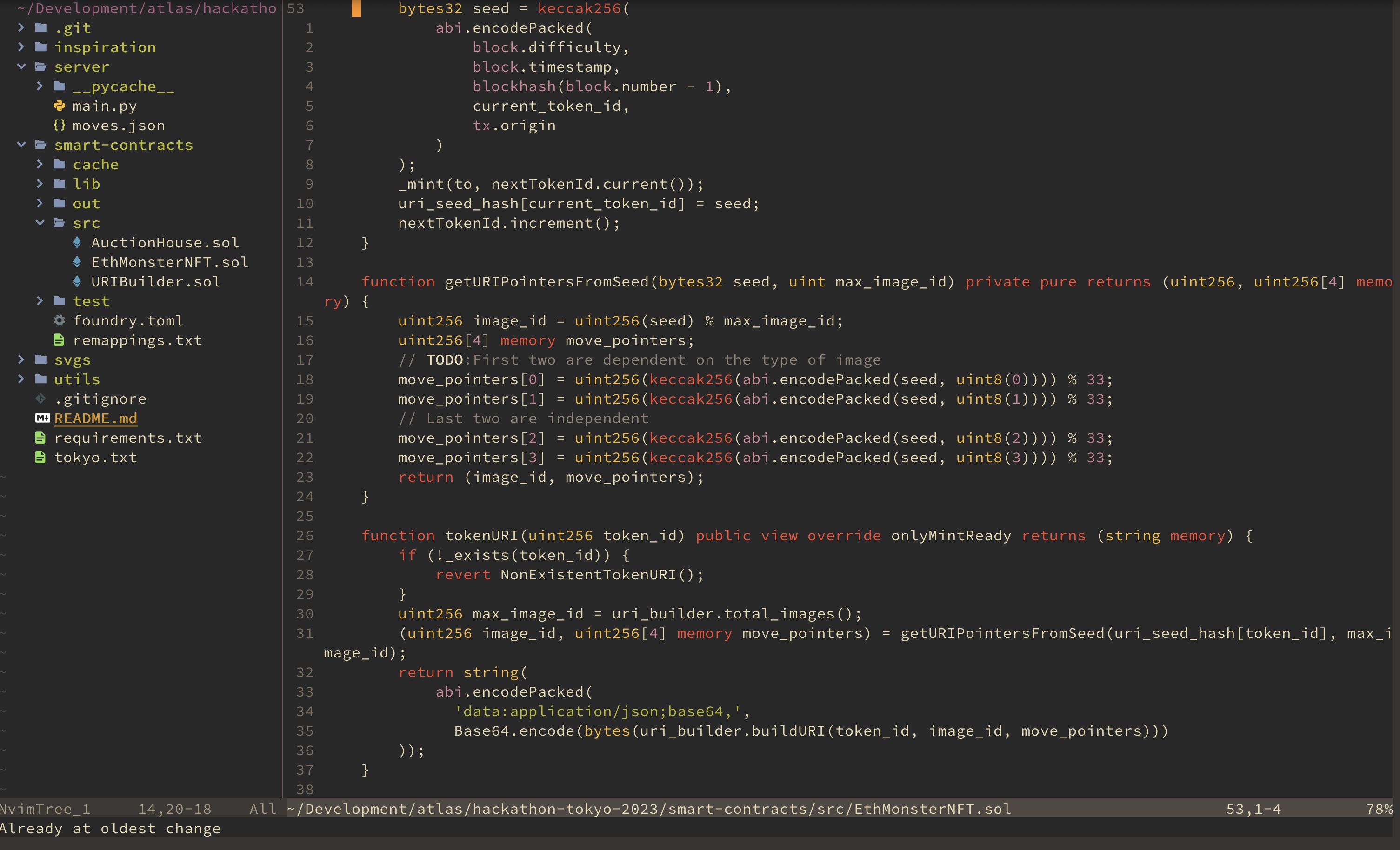Image resolution: width=1400 pixels, height=850 pixels.
Task: Click the NvimTree_1 status line label
Action: point(45,809)
